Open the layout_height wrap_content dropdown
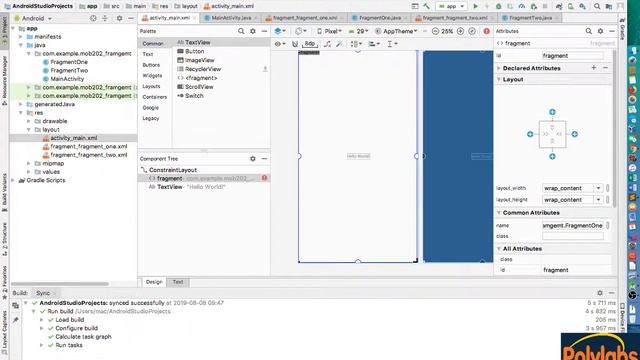Viewport: 640px width, 360px height. tap(598, 200)
